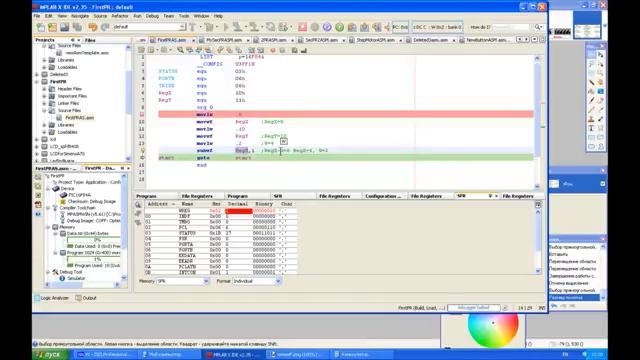Image resolution: width=640 pixels, height=360 pixels.
Task: Click the grey Pause debugger icon
Action: (x=315, y=27)
